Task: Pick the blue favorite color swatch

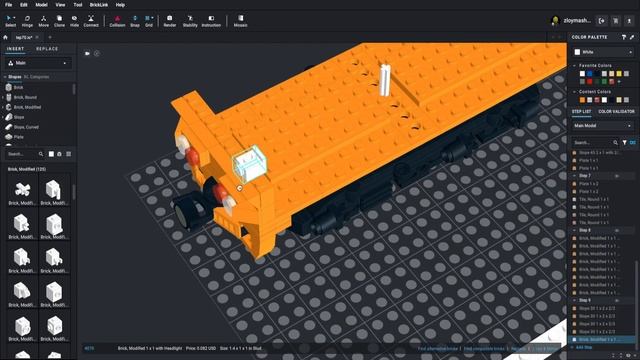Action: coord(589,73)
